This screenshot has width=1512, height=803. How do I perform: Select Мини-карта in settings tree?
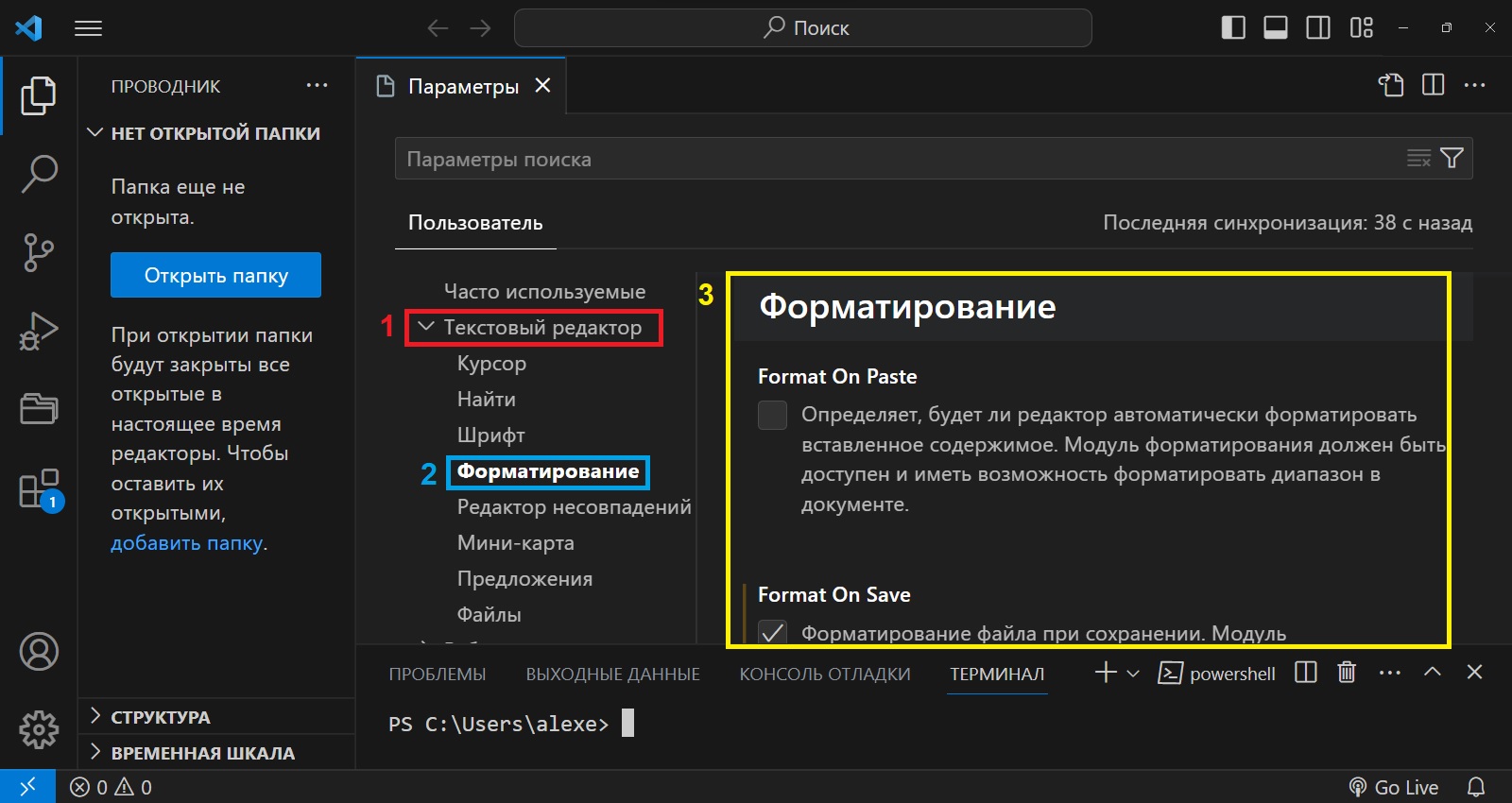516,543
